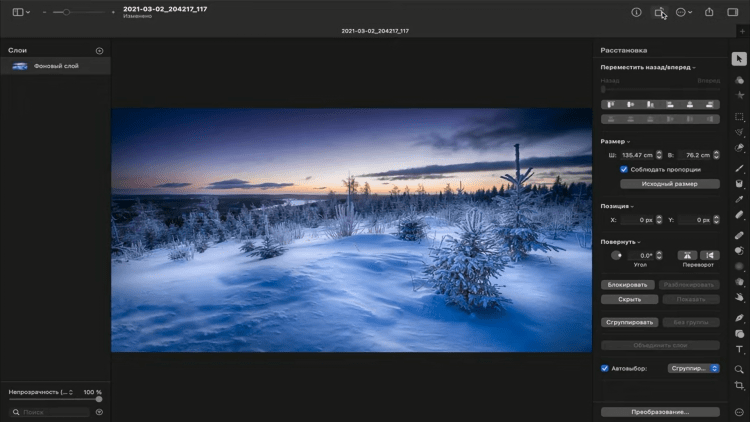750x422 pixels.
Task: Open the ellipsis more-options menu
Action: [x=684, y=12]
